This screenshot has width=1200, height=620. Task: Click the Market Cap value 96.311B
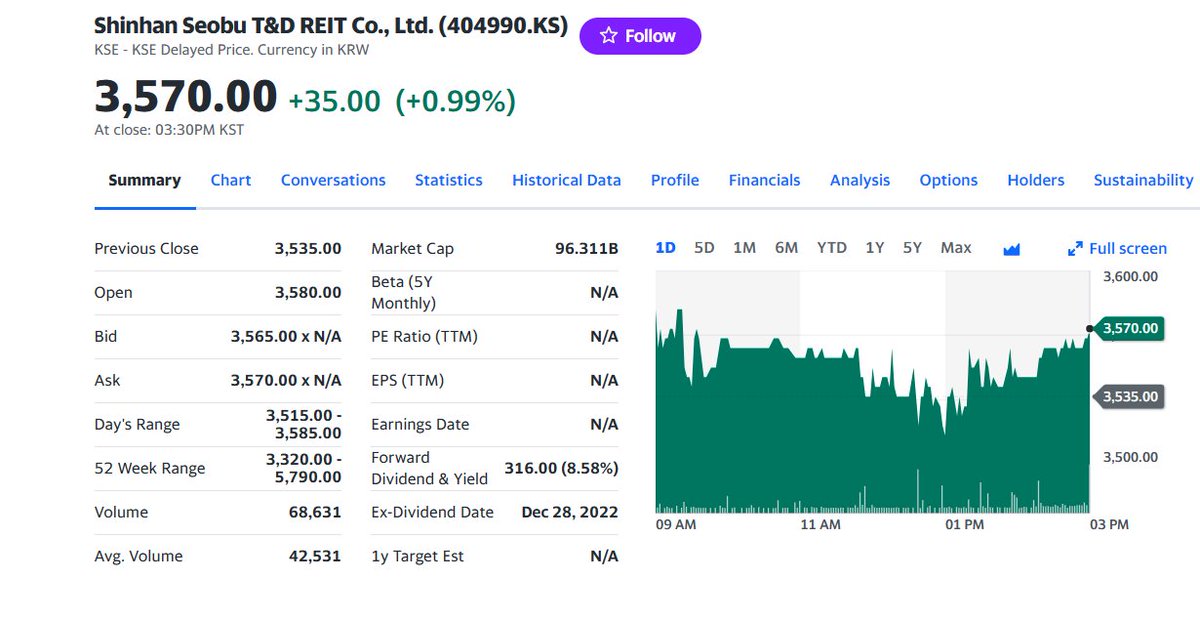point(587,249)
